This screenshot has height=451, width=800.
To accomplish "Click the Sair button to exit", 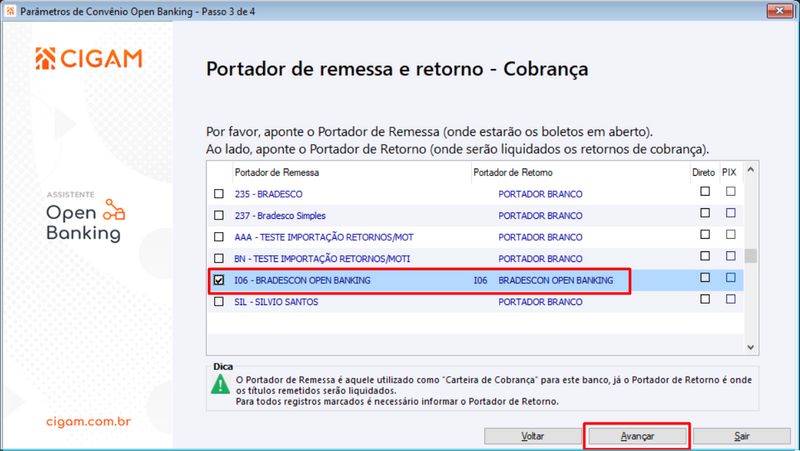I will pyautogui.click(x=742, y=436).
